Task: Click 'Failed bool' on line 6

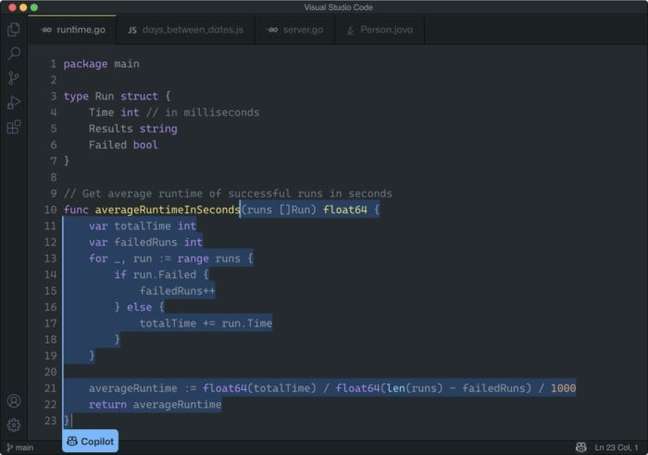Action: [x=124, y=145]
